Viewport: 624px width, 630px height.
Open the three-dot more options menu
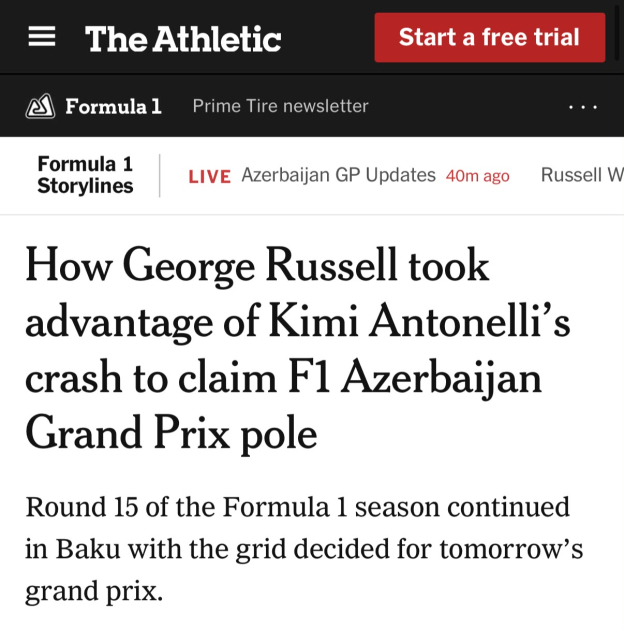pos(583,107)
